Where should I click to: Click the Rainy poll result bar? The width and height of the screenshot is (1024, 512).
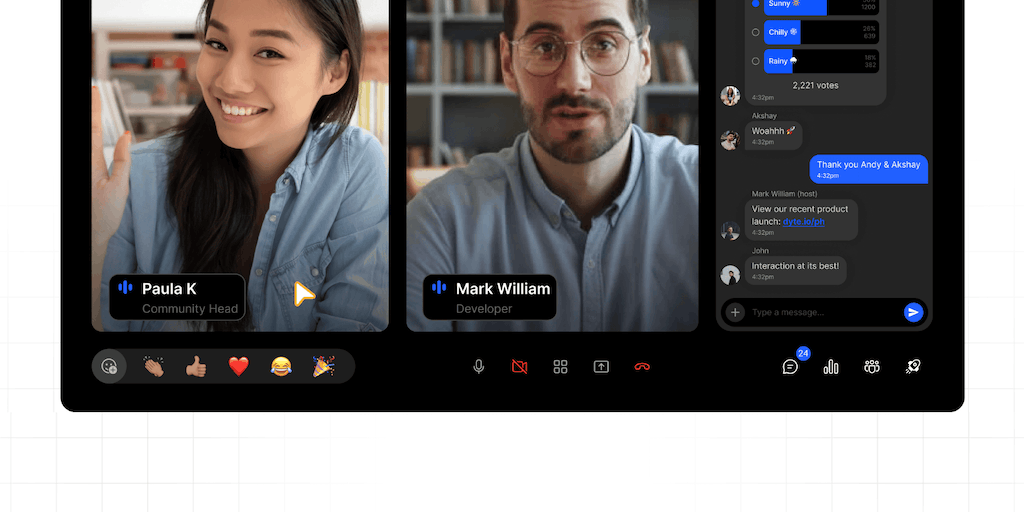point(822,61)
